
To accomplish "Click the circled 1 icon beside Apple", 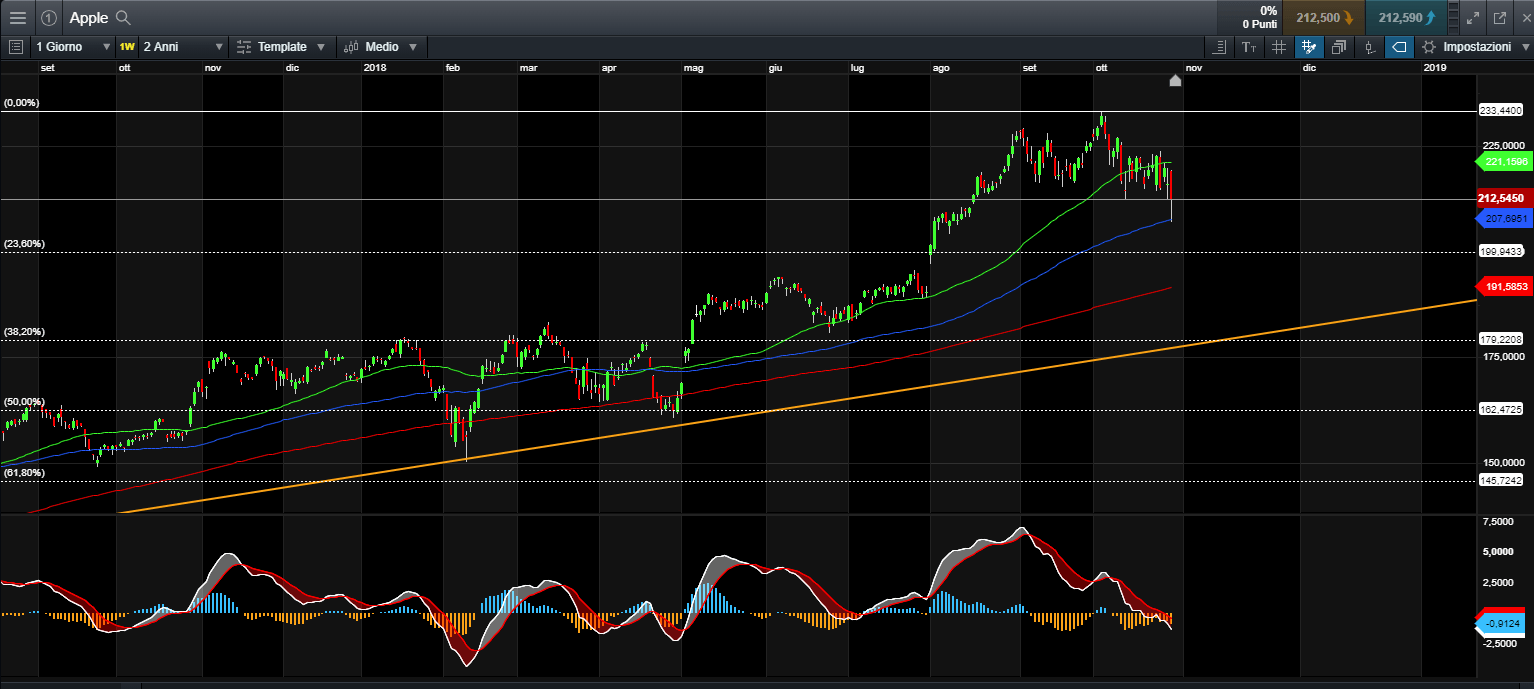I will tap(48, 17).
